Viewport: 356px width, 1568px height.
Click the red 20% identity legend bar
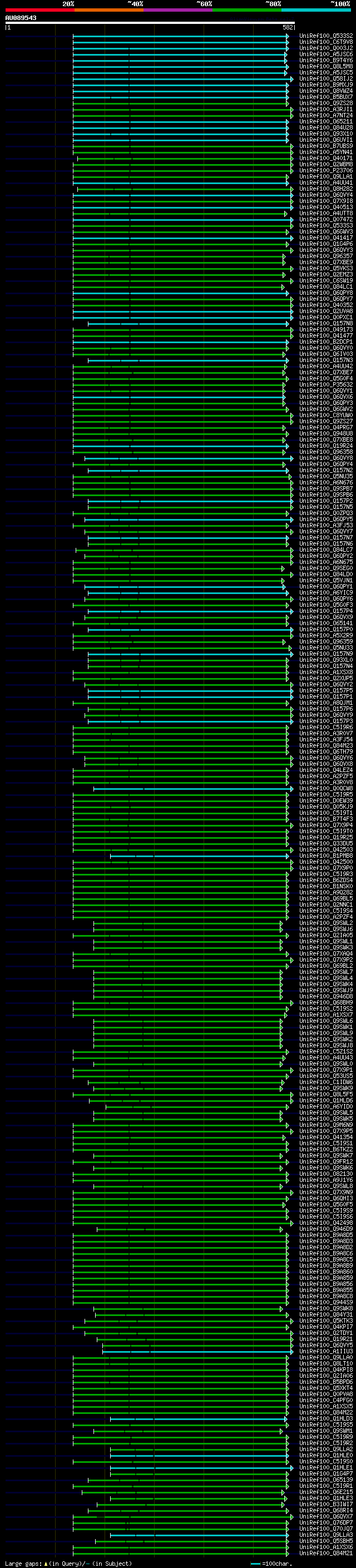tap(39, 10)
